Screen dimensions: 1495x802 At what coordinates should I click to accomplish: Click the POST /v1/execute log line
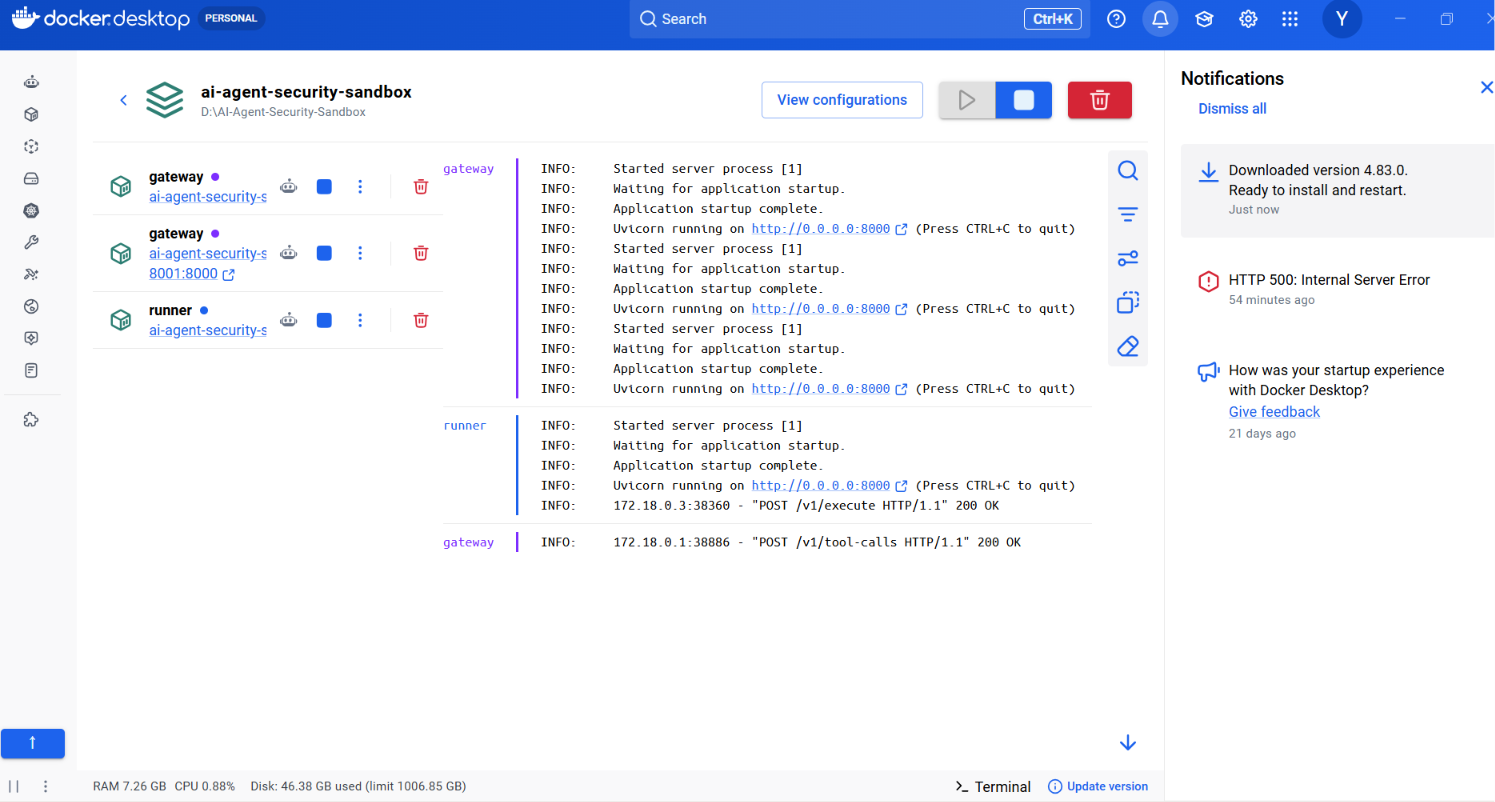806,506
